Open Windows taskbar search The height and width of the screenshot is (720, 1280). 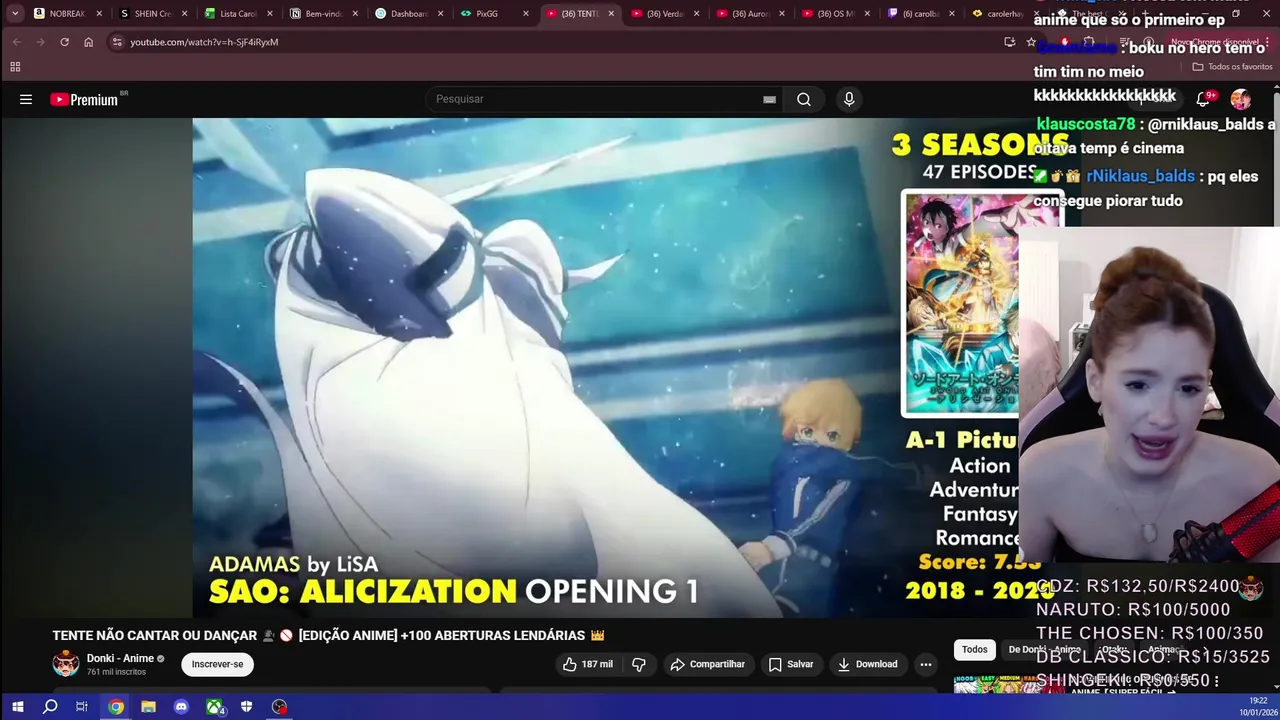pos(50,707)
